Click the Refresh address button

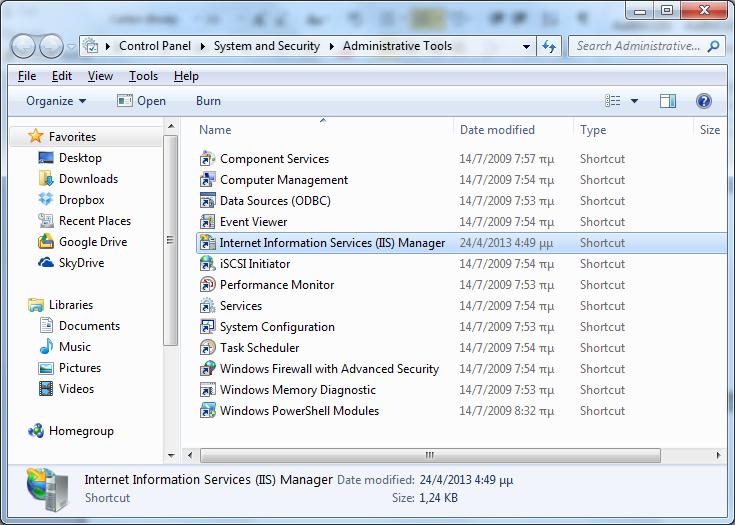coord(549,46)
